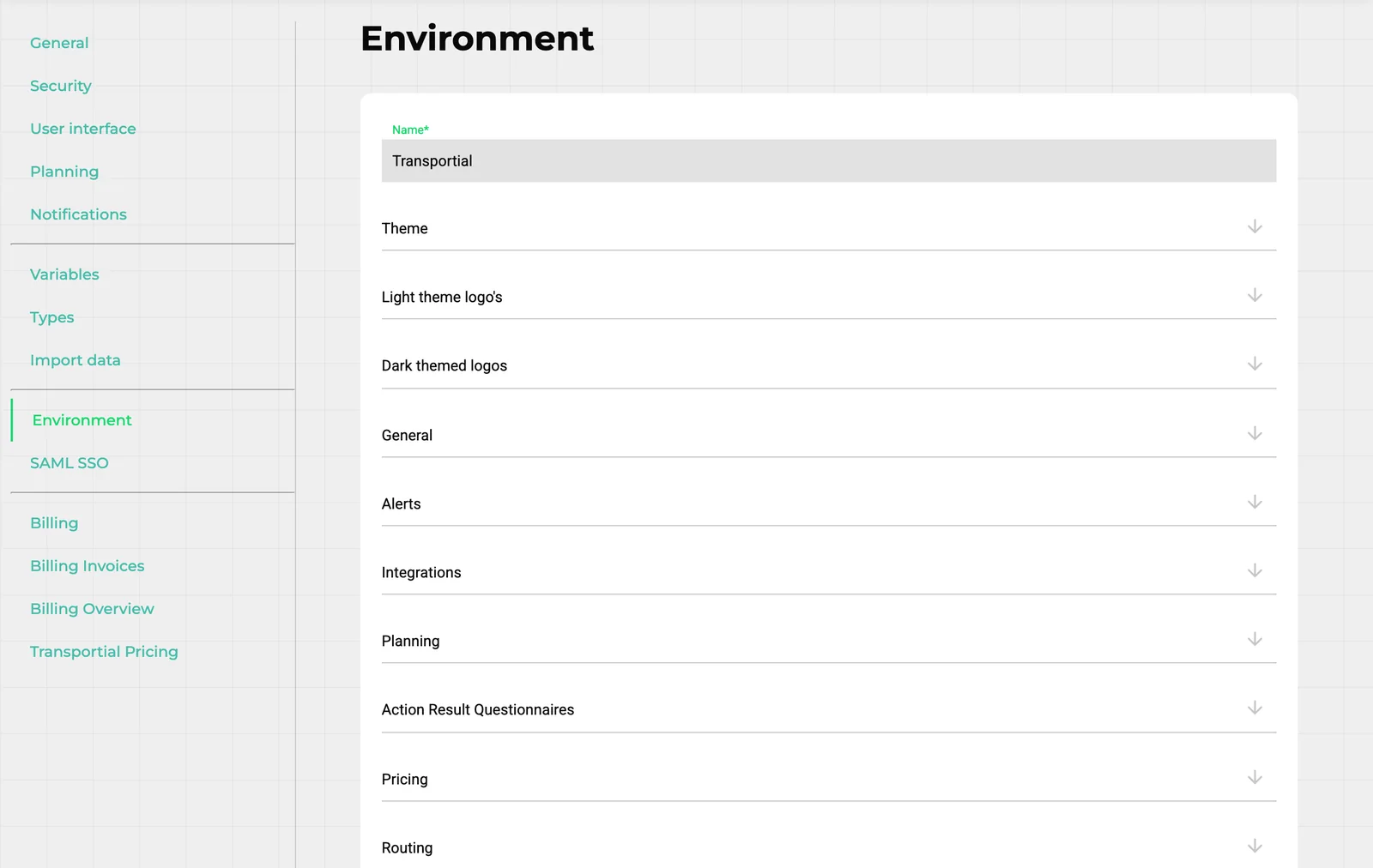The image size is (1373, 868).
Task: Open Variables in sidebar
Action: click(64, 274)
